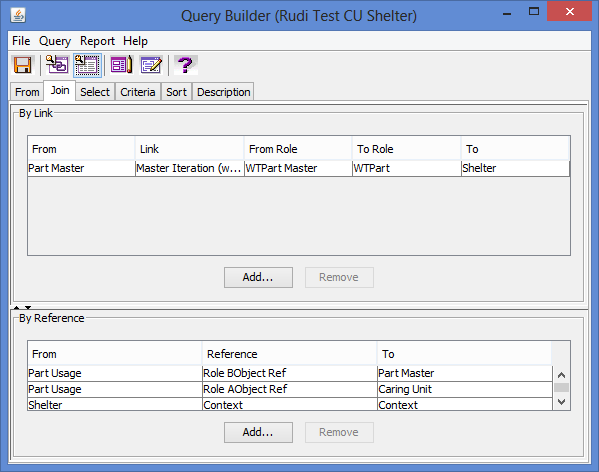
Task: Open the Sort tab
Action: pos(176,92)
